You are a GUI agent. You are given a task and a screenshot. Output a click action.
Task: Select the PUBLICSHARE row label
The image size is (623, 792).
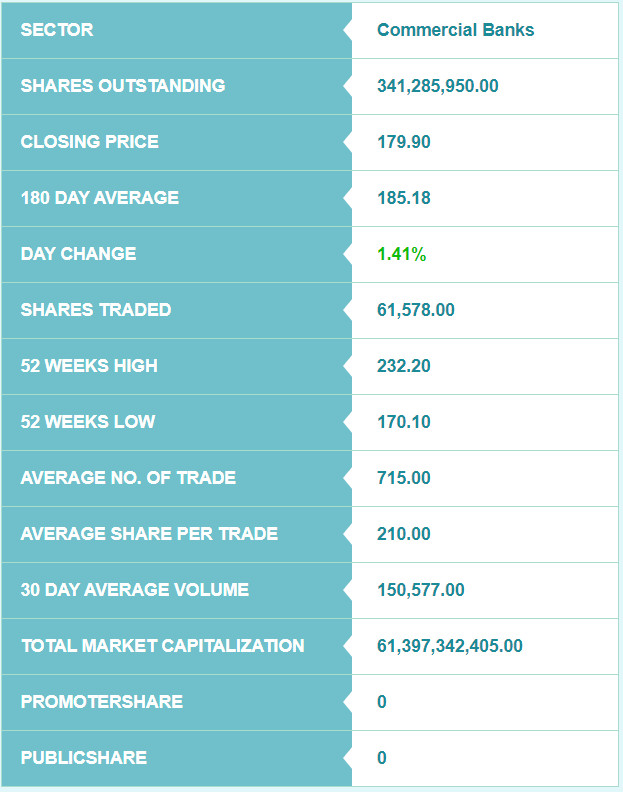(83, 758)
